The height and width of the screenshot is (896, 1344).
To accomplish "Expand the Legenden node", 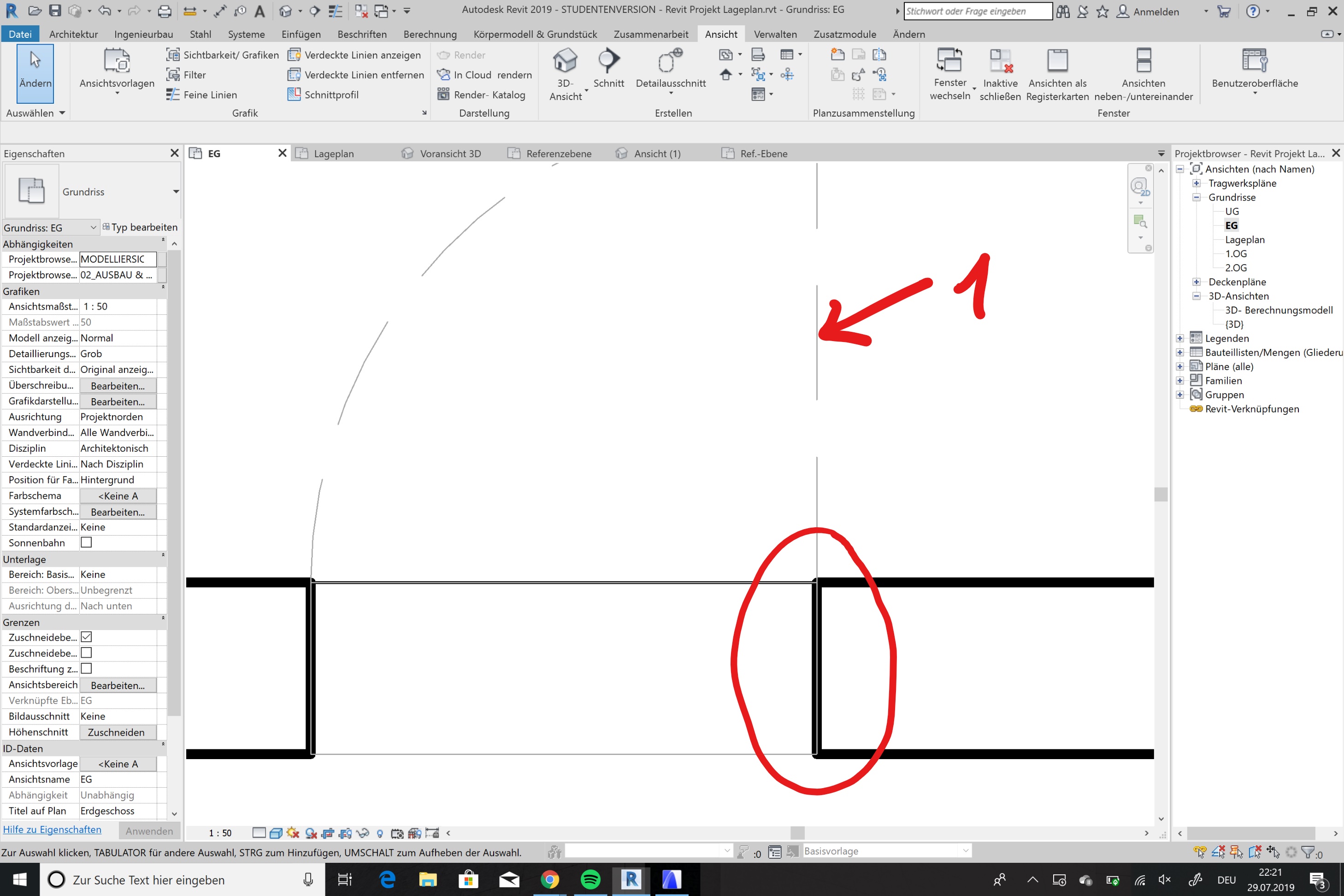I will pyautogui.click(x=1180, y=338).
